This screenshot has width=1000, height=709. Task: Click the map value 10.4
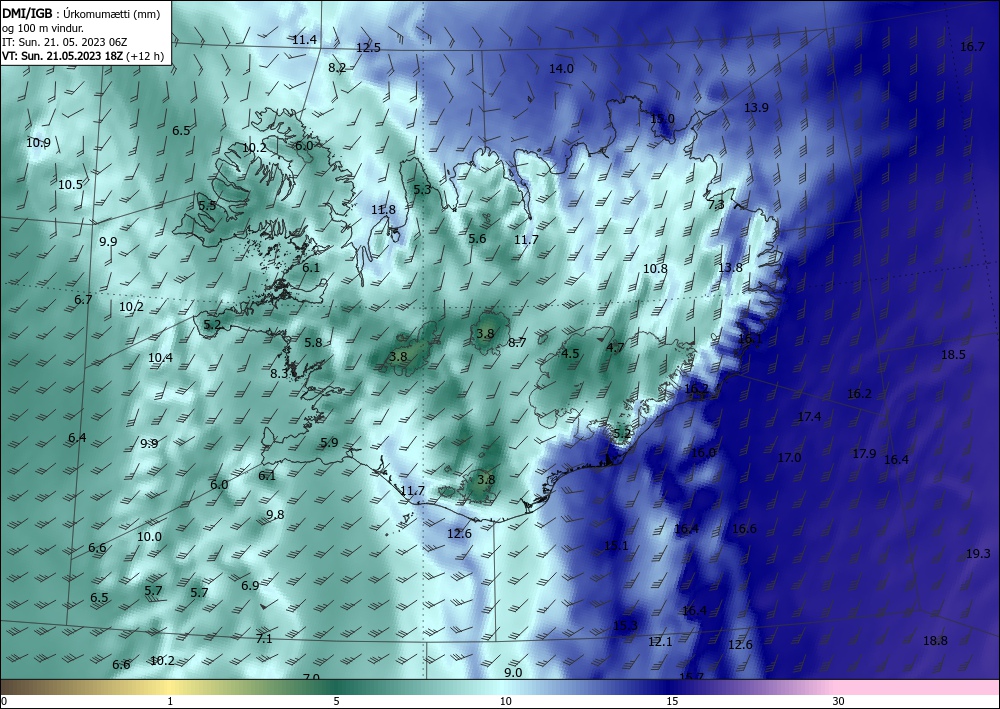coord(160,358)
